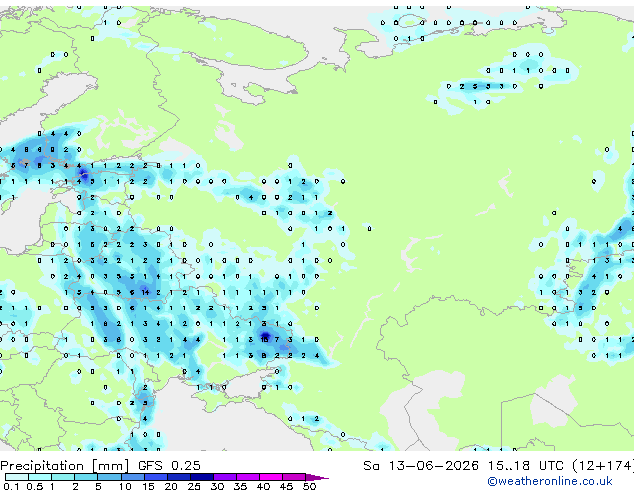Click the 'Sa 13-06-2026' forecast date
The image size is (634, 490).
click(x=421, y=466)
